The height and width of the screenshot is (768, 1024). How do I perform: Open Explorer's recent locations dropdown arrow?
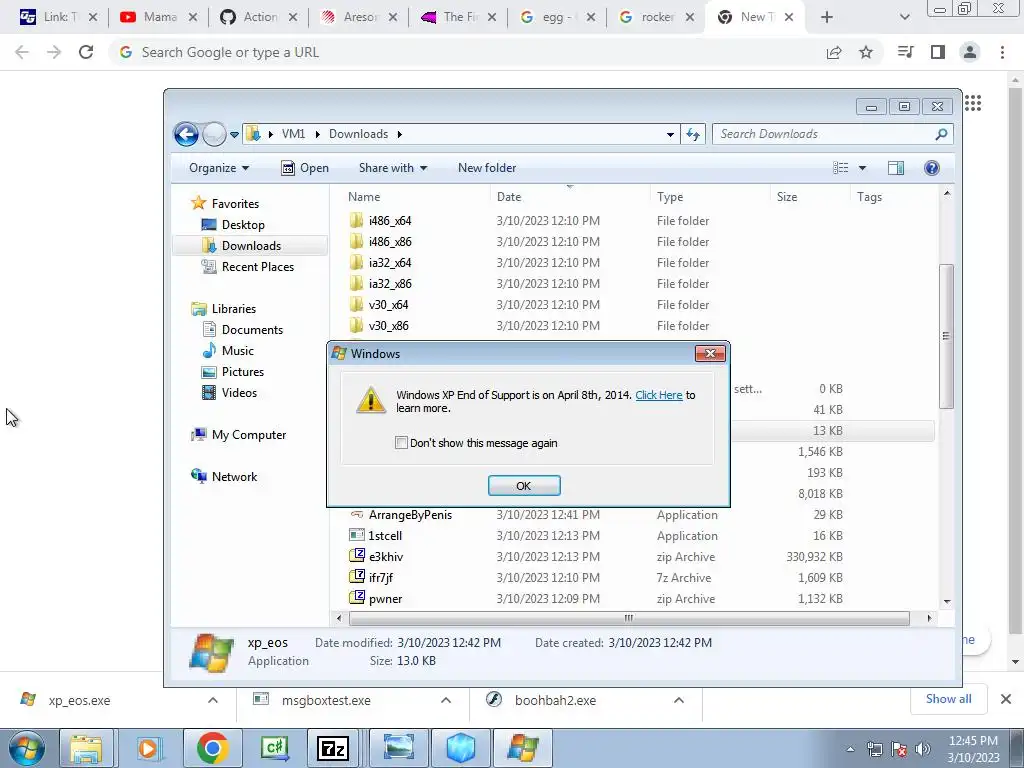(x=234, y=135)
